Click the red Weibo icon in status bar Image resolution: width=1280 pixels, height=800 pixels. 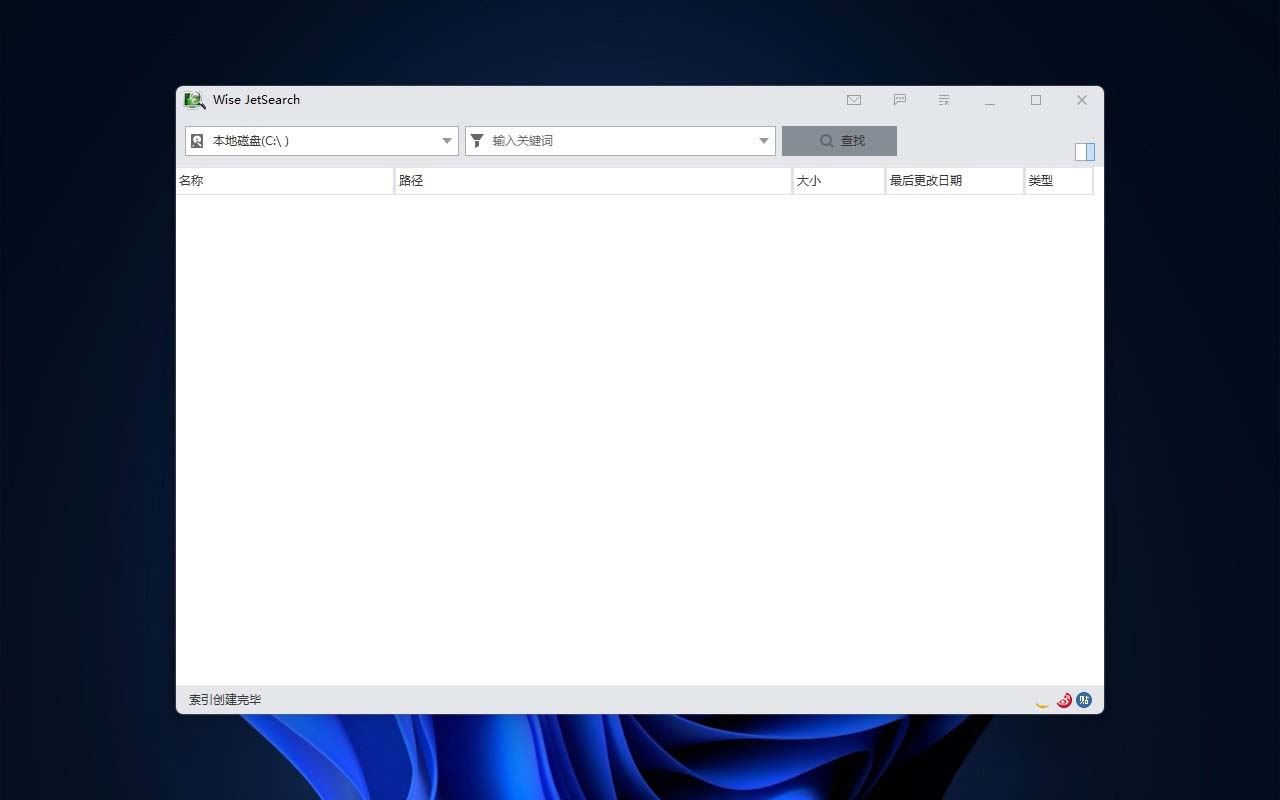1064,700
